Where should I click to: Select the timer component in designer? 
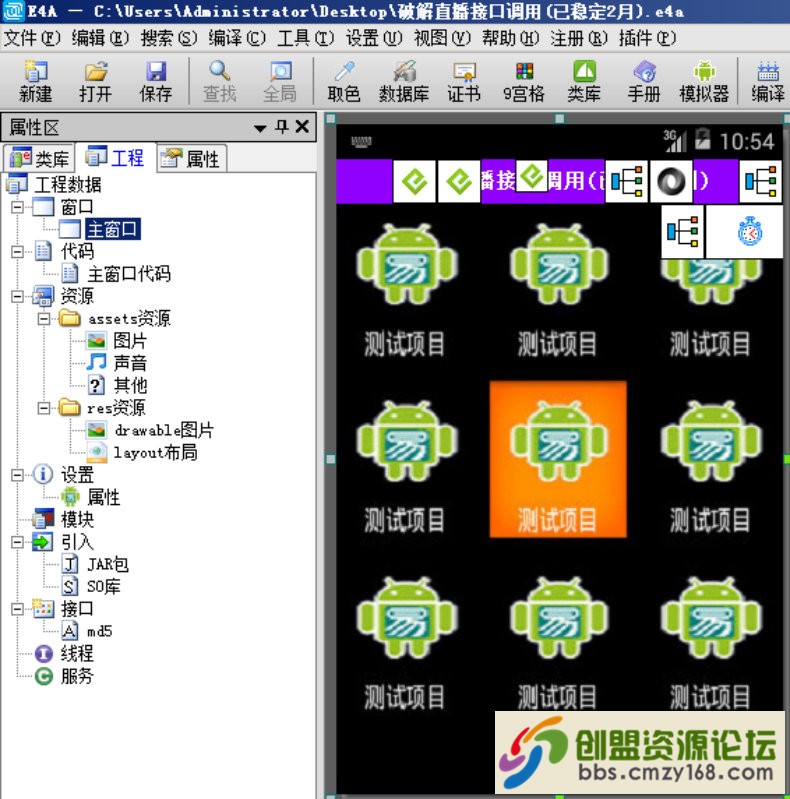[x=749, y=232]
